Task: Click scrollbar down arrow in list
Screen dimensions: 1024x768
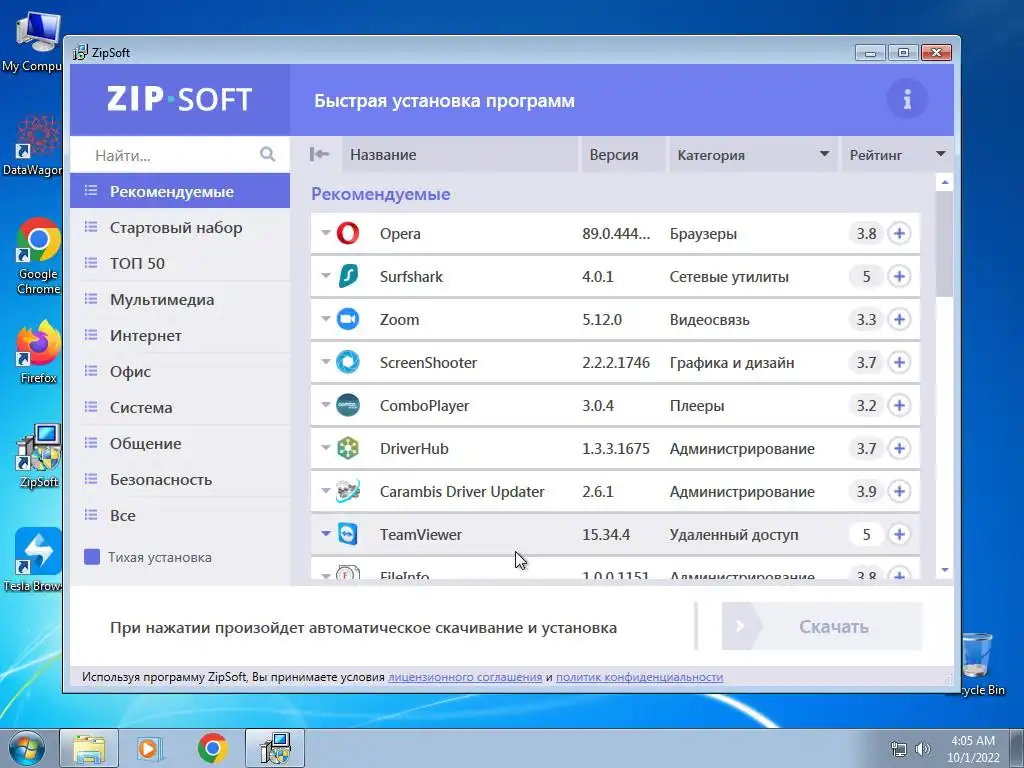Action: point(944,570)
